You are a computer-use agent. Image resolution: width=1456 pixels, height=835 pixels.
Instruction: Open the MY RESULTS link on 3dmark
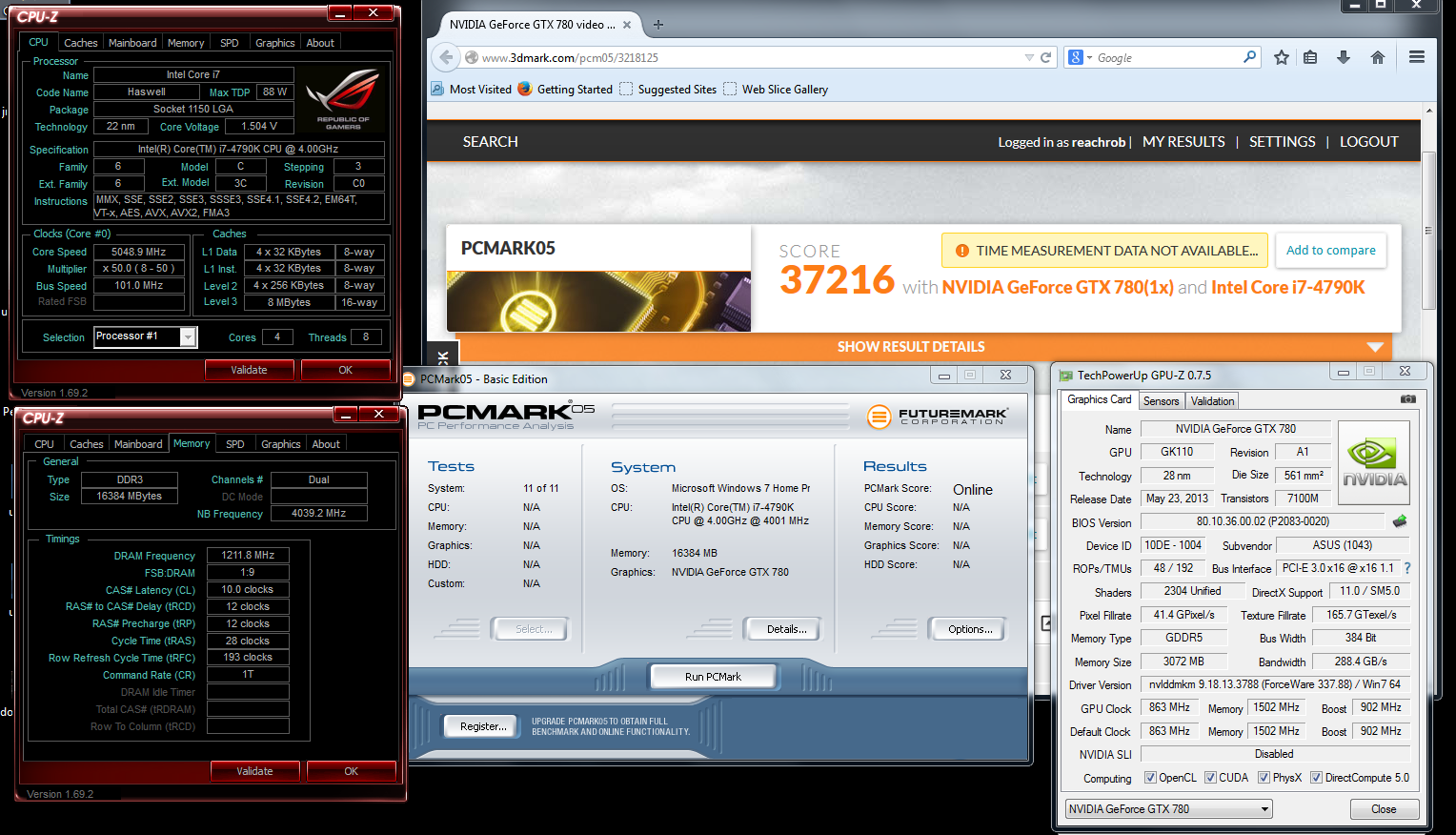click(x=1183, y=141)
